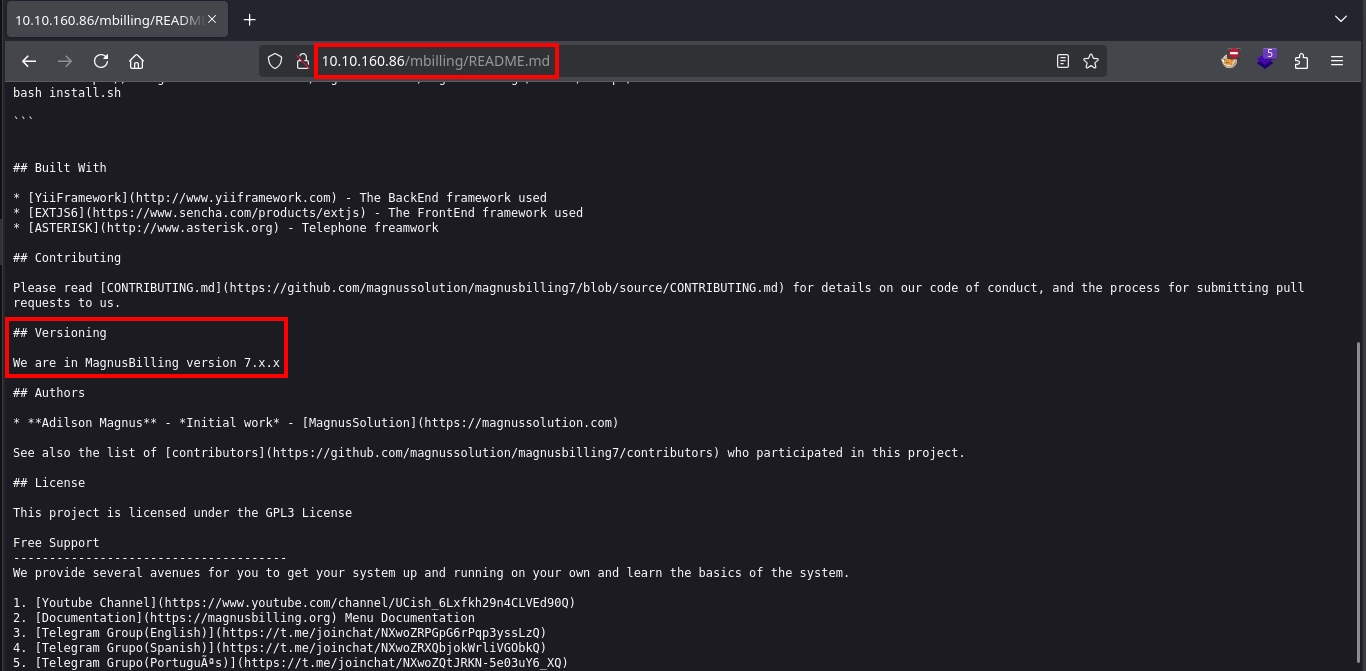Click the 'bash install.sh' line

[x=67, y=93]
